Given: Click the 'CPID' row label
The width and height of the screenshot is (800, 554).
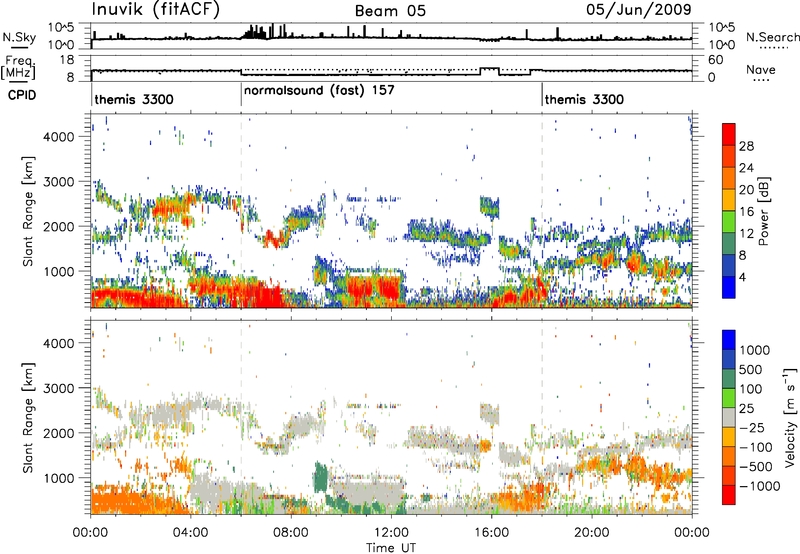Looking at the screenshot, I should click(22, 95).
